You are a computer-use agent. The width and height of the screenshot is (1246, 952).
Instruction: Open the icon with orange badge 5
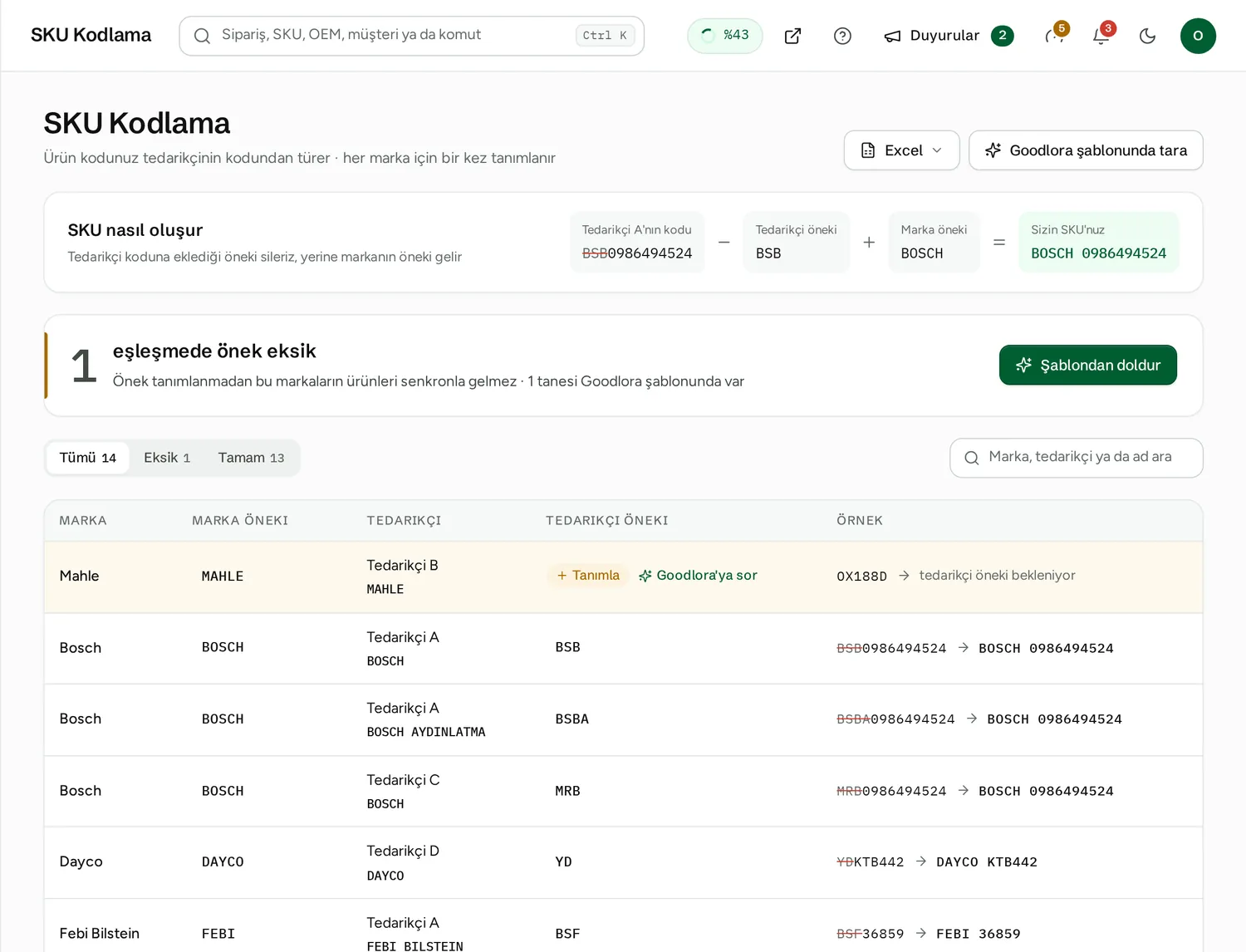1055,36
